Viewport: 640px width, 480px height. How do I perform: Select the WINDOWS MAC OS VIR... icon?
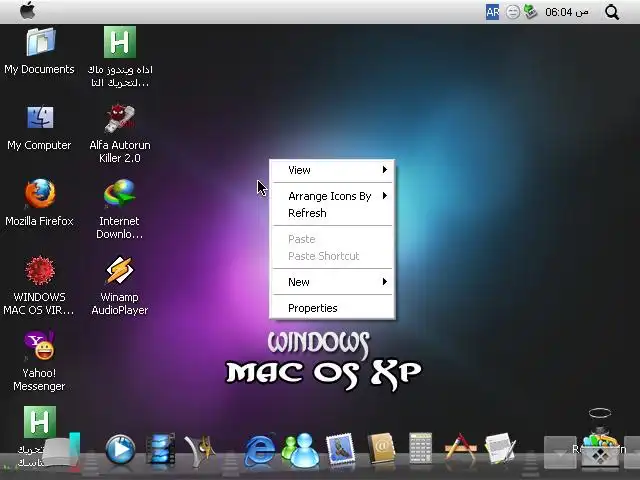(x=39, y=285)
